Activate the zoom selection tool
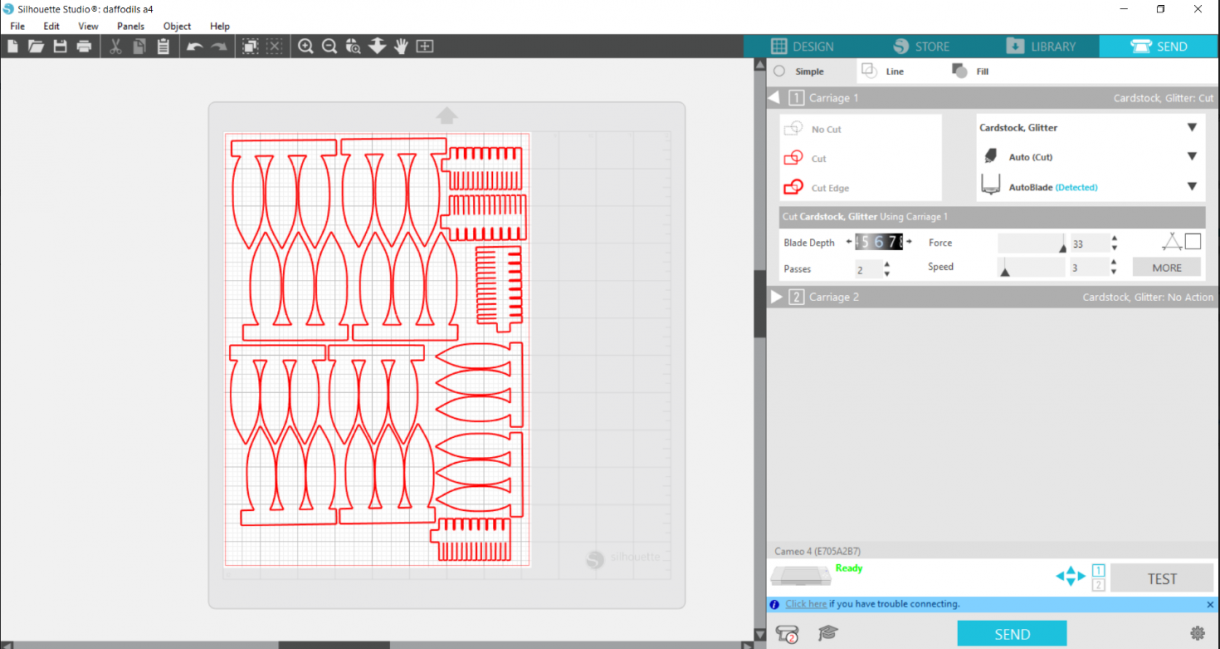1220x649 pixels. coord(353,46)
